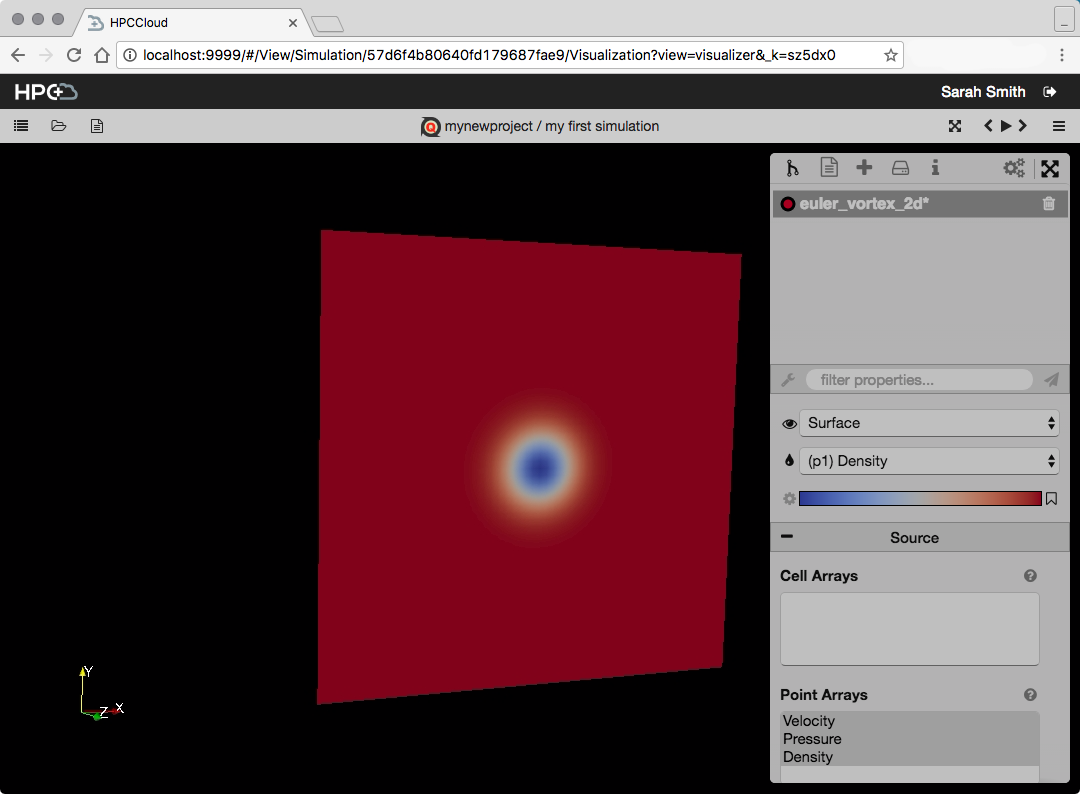Reset the camera using the toolbar expand icon
Screen dimensions: 1080x794
tap(955, 126)
